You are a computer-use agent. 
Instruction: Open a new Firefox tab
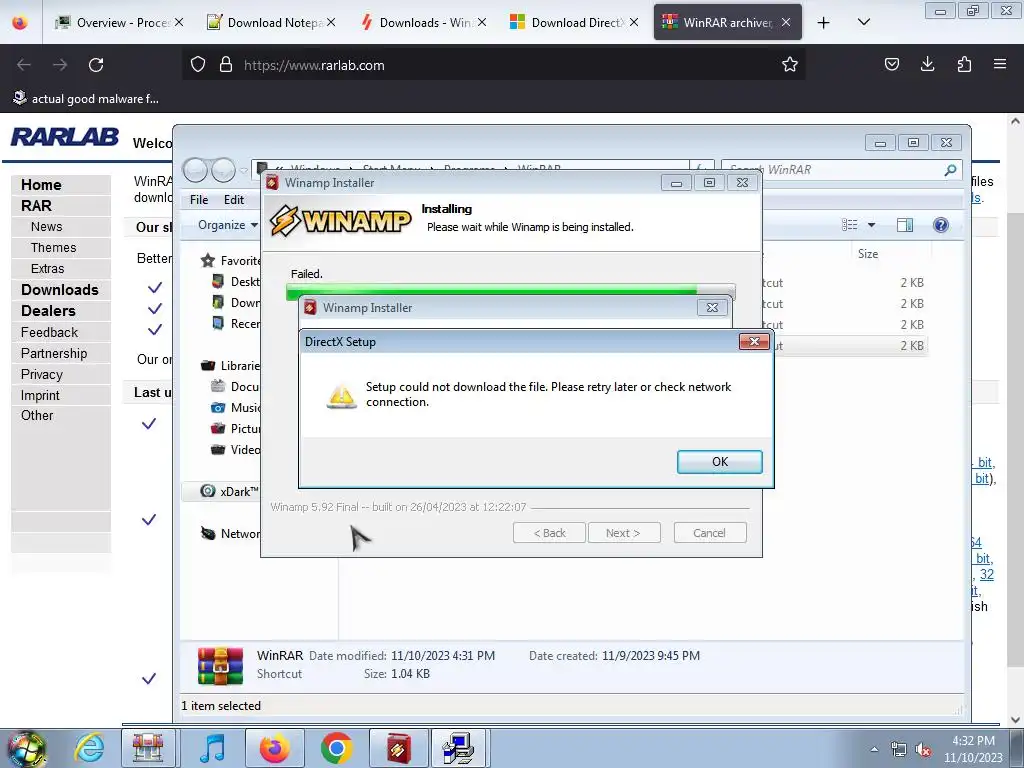click(824, 23)
